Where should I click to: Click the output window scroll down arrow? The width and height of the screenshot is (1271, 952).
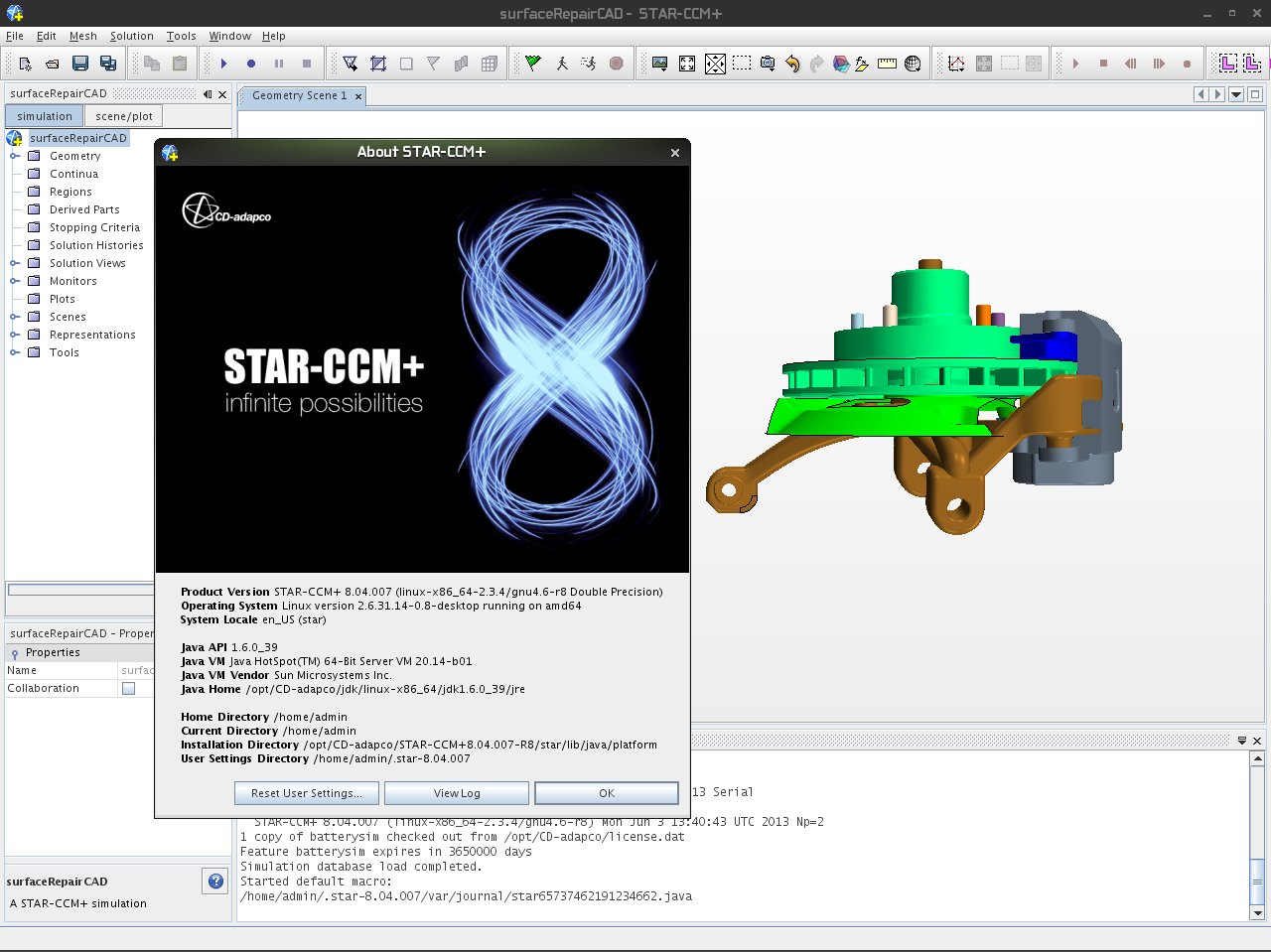click(1257, 912)
